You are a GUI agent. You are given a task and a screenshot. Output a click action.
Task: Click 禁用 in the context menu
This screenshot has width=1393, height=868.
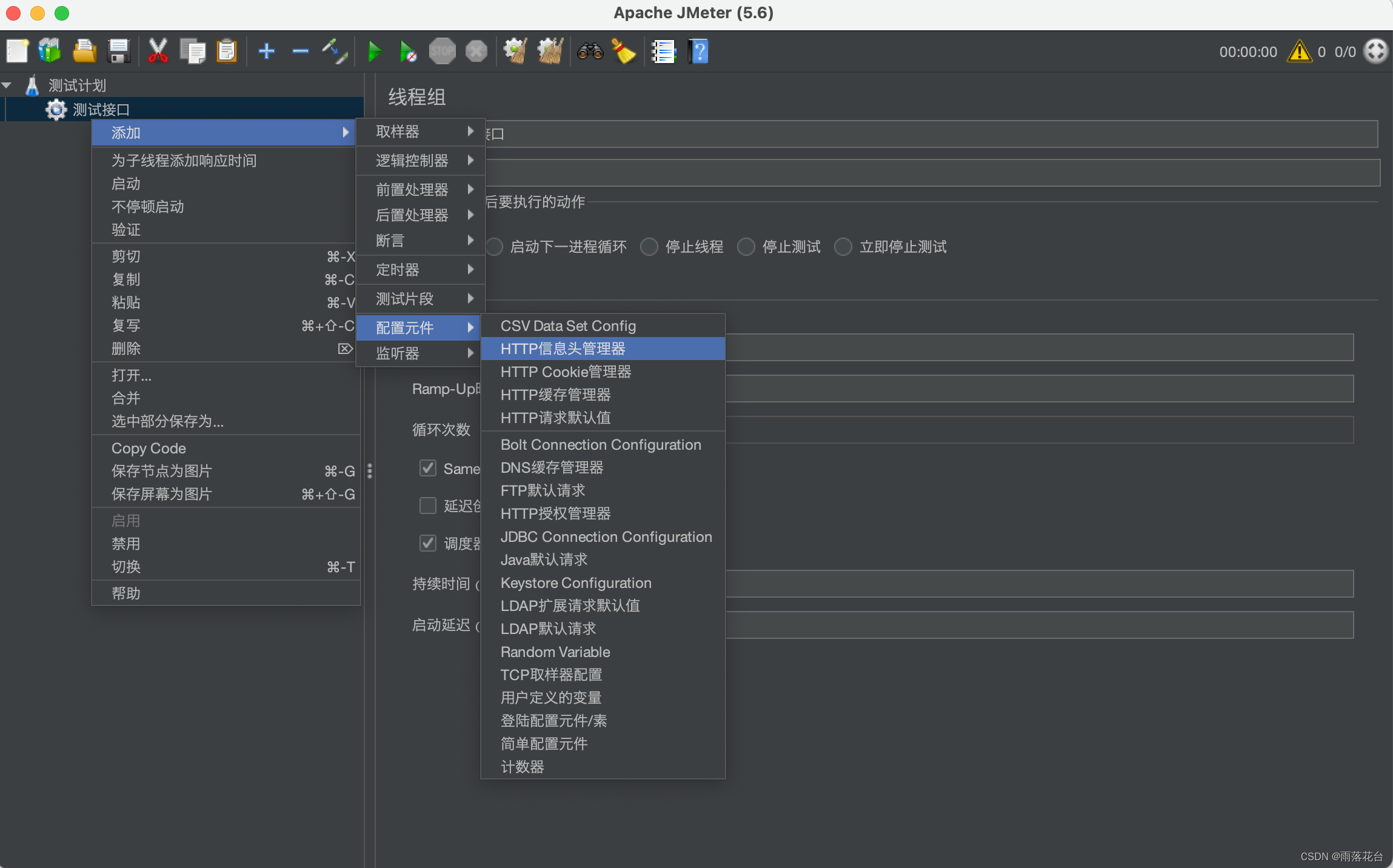(x=126, y=544)
